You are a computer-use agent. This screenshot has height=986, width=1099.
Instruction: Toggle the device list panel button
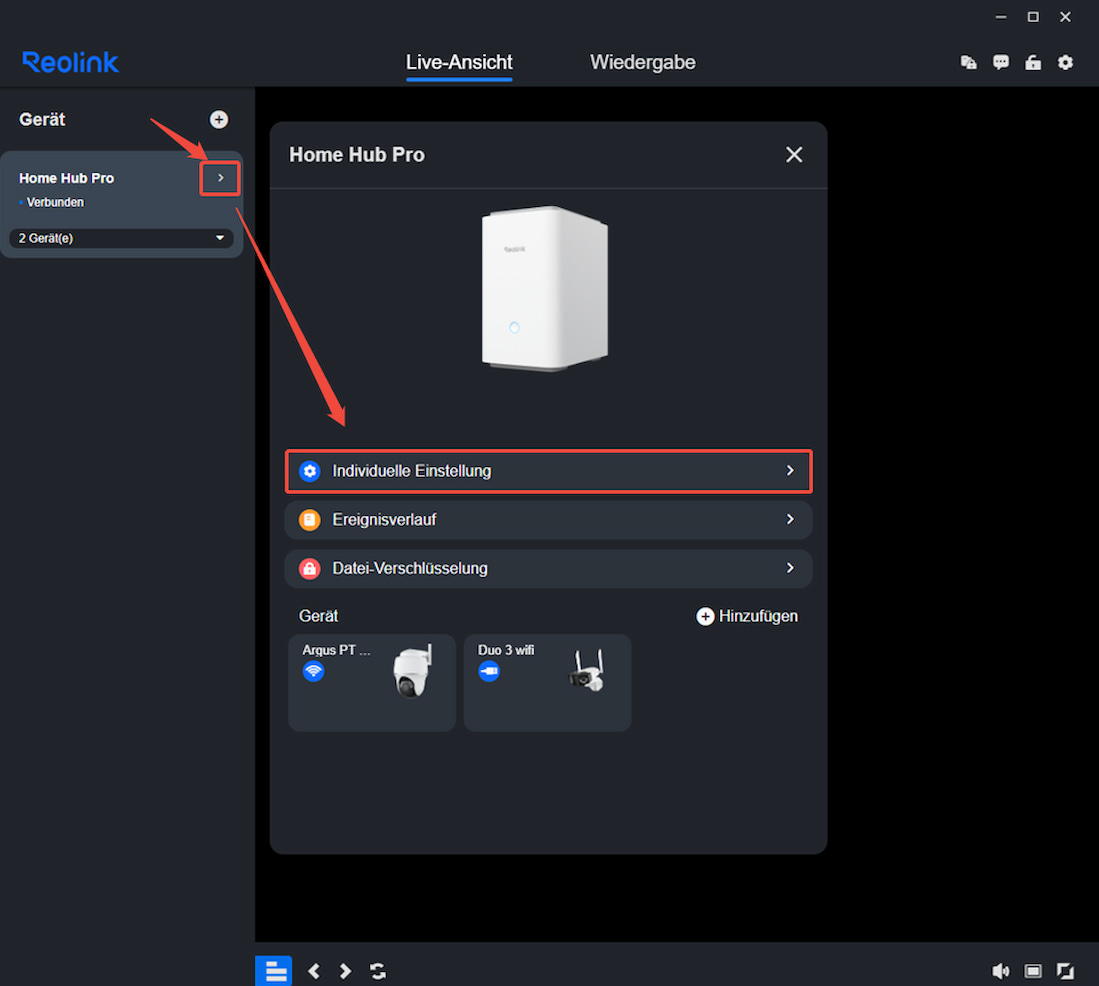[274, 971]
